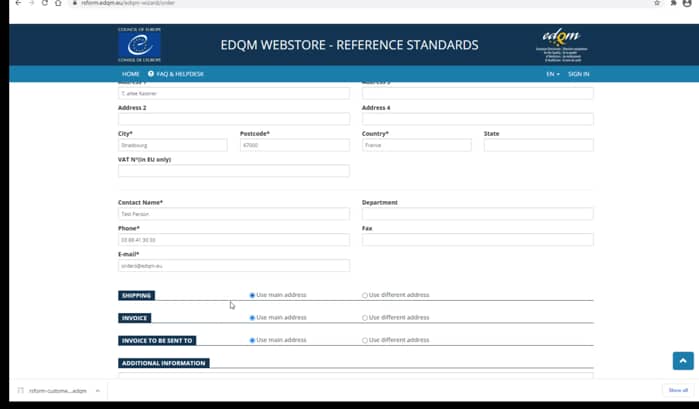
Task: Click the Phone field
Action: (x=234, y=240)
